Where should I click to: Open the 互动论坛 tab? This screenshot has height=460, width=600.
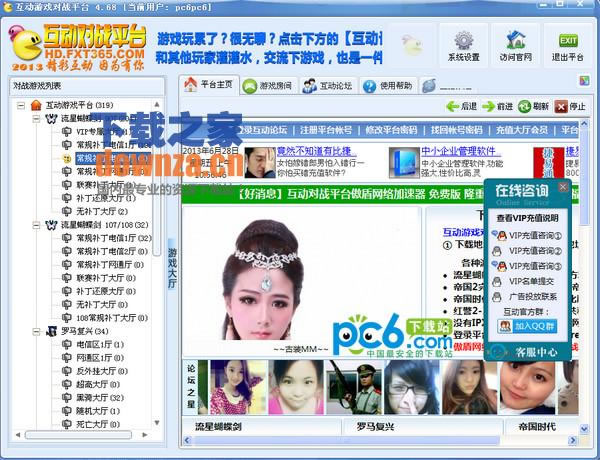point(329,86)
